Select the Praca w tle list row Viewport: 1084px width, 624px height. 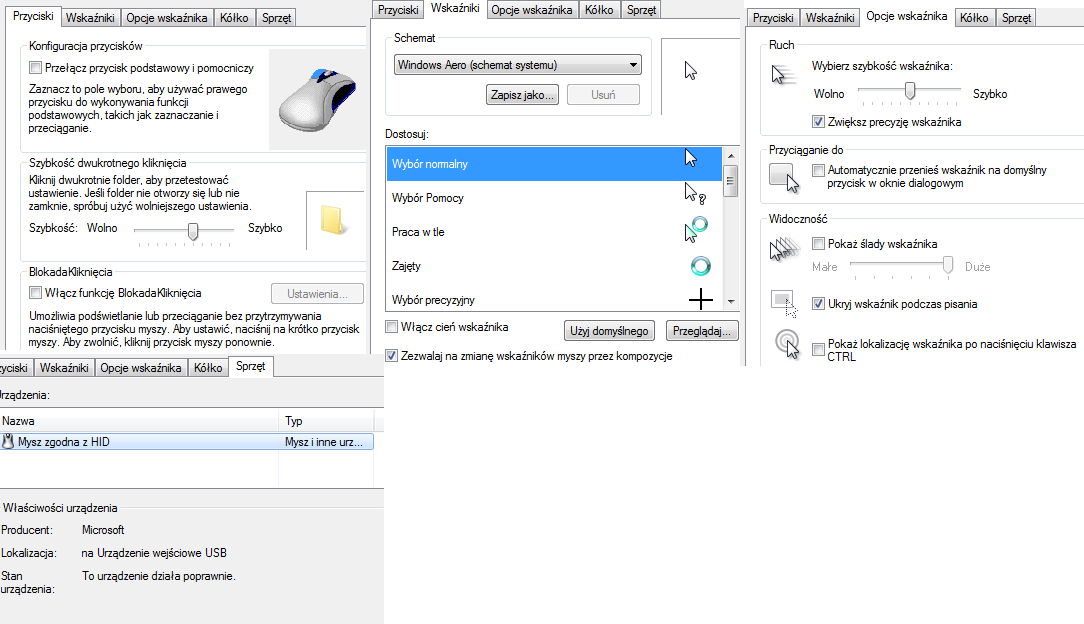click(x=554, y=231)
